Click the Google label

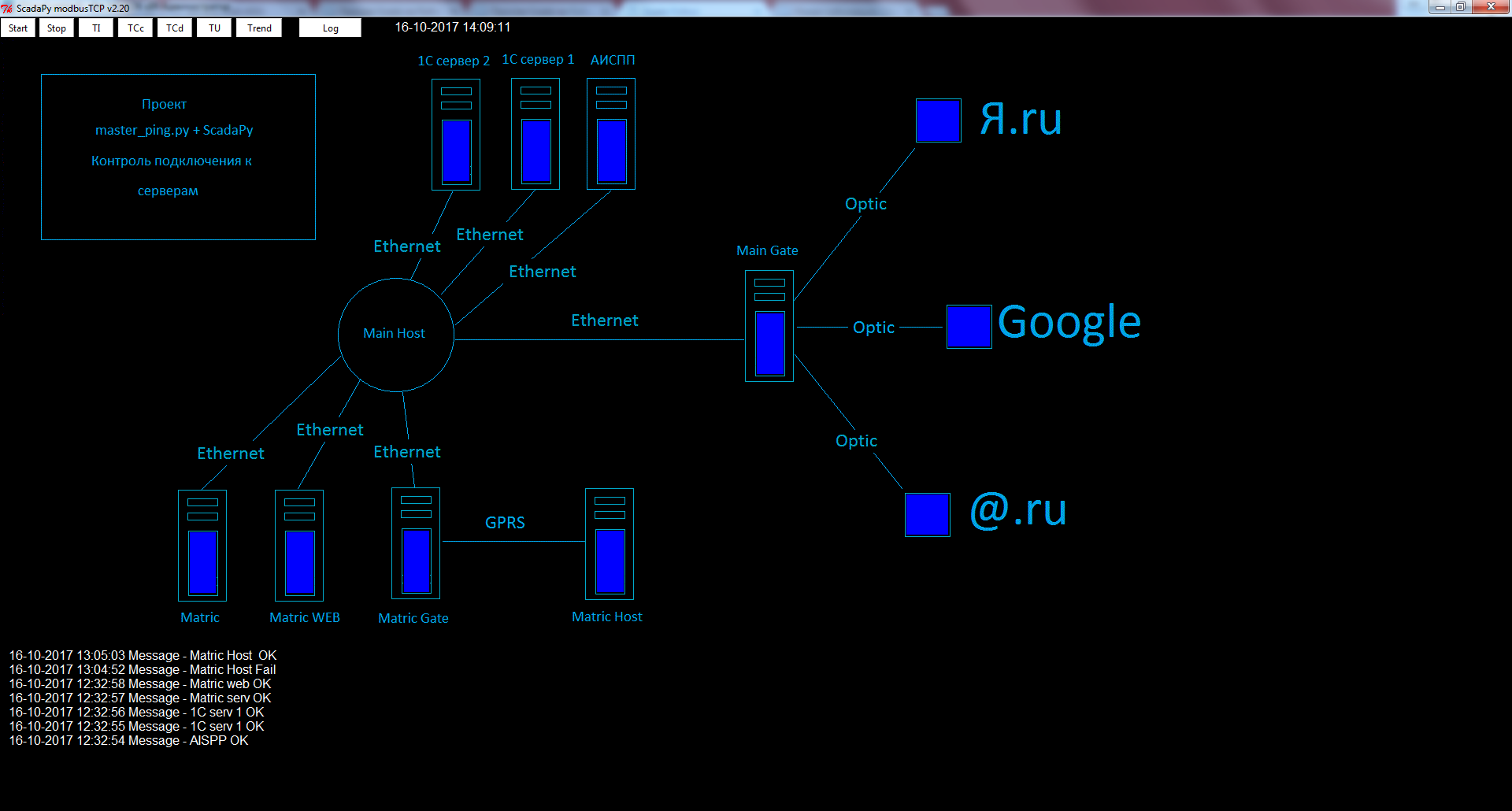[1069, 323]
